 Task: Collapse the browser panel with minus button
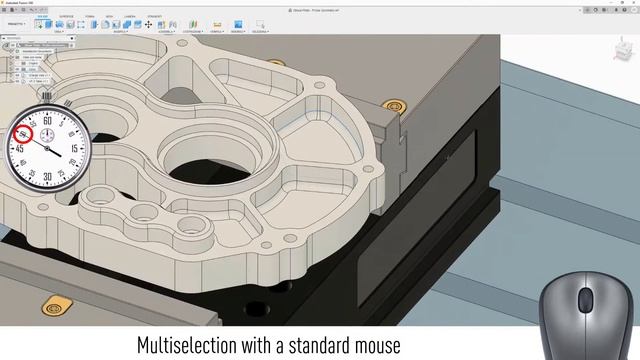[x=4, y=38]
